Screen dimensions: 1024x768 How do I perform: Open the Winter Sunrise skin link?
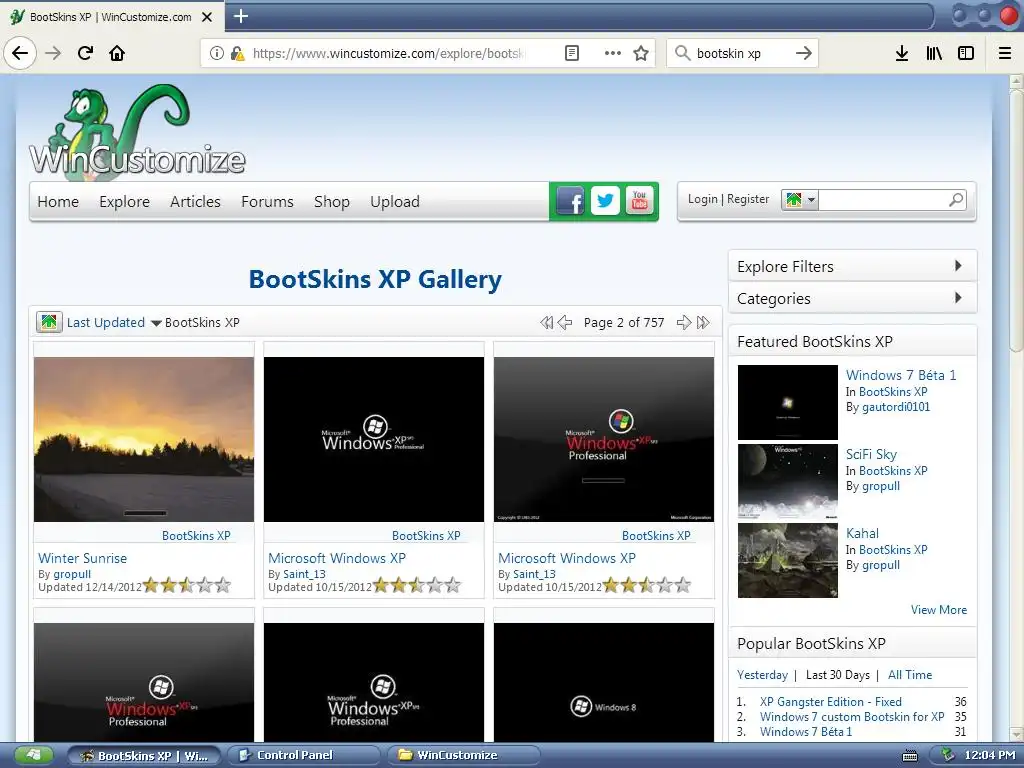click(82, 558)
